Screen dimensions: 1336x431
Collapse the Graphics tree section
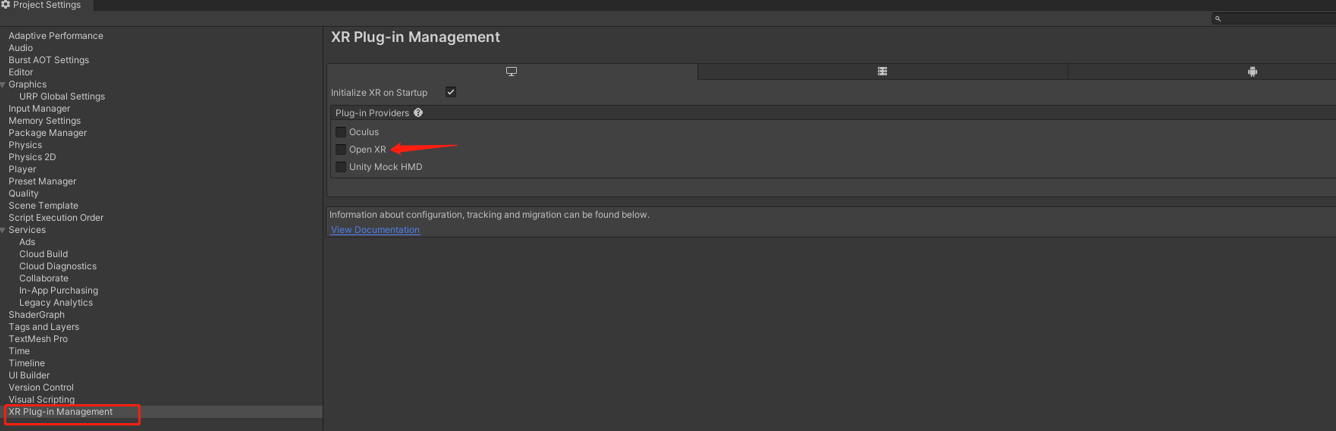[x=3, y=85]
